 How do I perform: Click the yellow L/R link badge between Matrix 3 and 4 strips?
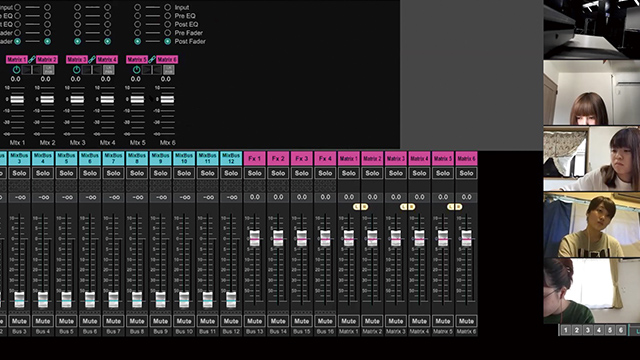[407, 207]
